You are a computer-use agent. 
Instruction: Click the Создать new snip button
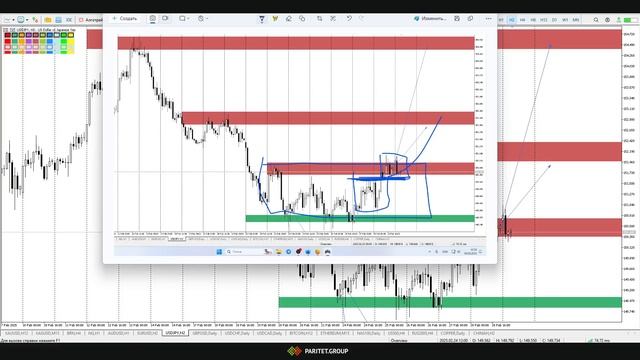(124, 18)
